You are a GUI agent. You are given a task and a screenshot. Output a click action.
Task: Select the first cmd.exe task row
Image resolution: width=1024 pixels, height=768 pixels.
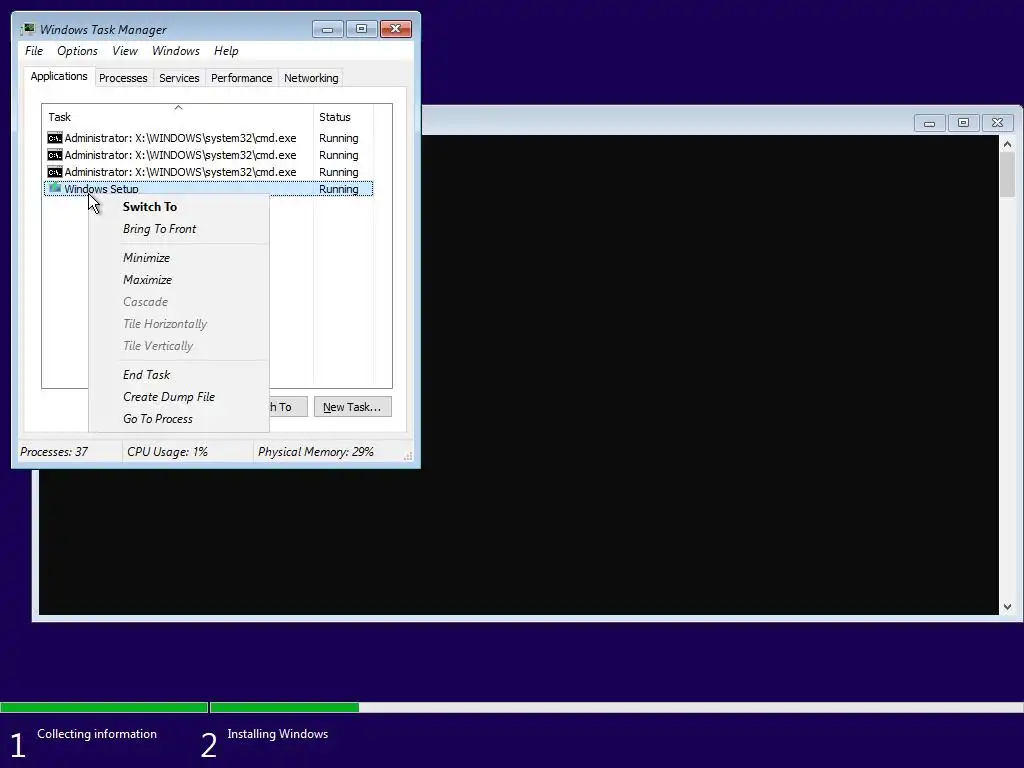[208, 138]
